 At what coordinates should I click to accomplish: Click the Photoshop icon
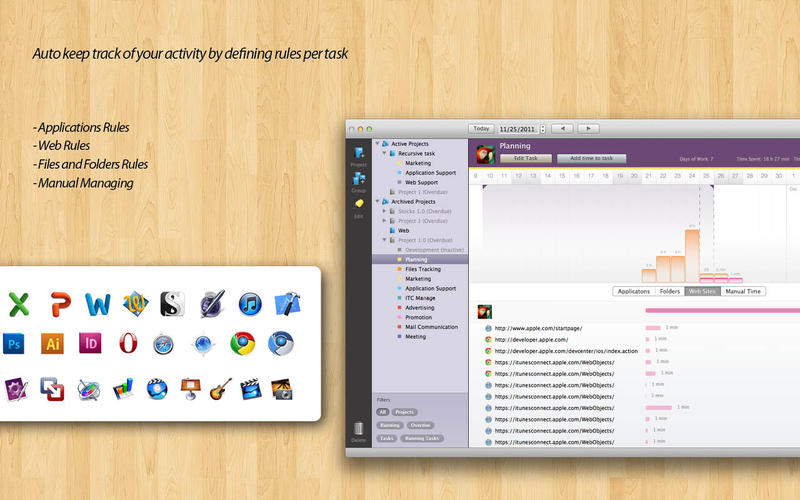(x=13, y=343)
